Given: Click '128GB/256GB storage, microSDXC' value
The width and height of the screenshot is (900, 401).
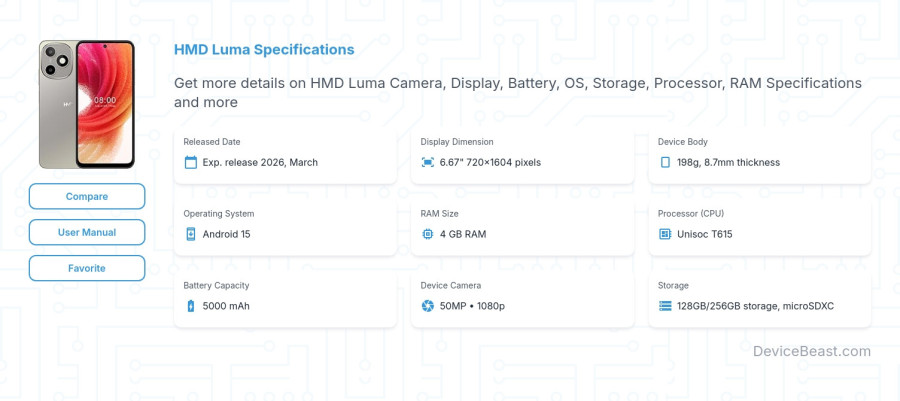Looking at the screenshot, I should pos(755,306).
